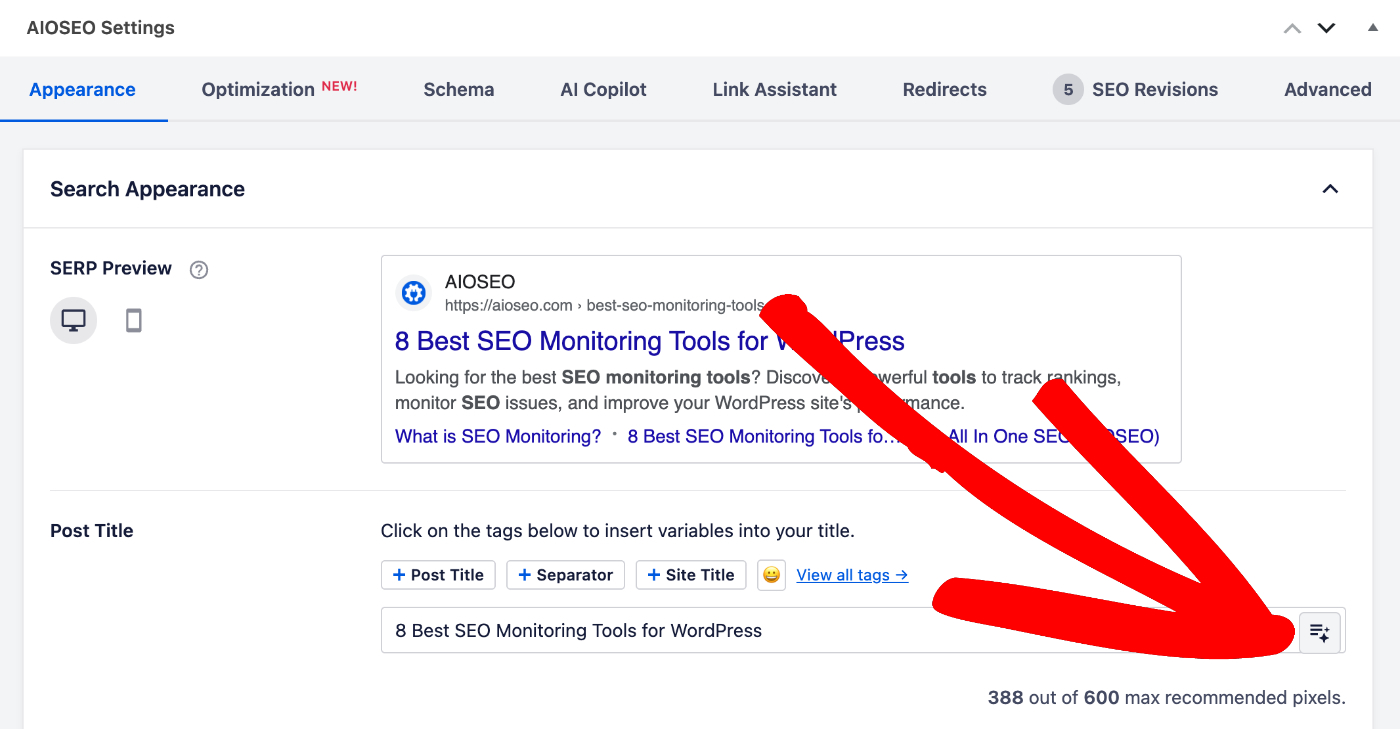
Task: Open the emoji picker button
Action: click(x=771, y=575)
